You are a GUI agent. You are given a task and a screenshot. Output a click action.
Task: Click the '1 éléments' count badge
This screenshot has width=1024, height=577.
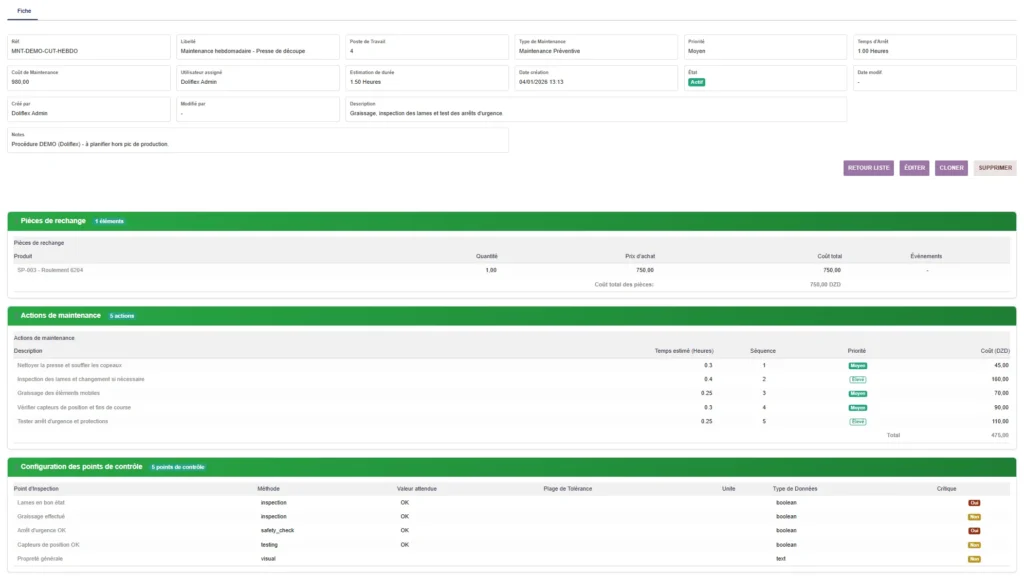click(109, 221)
